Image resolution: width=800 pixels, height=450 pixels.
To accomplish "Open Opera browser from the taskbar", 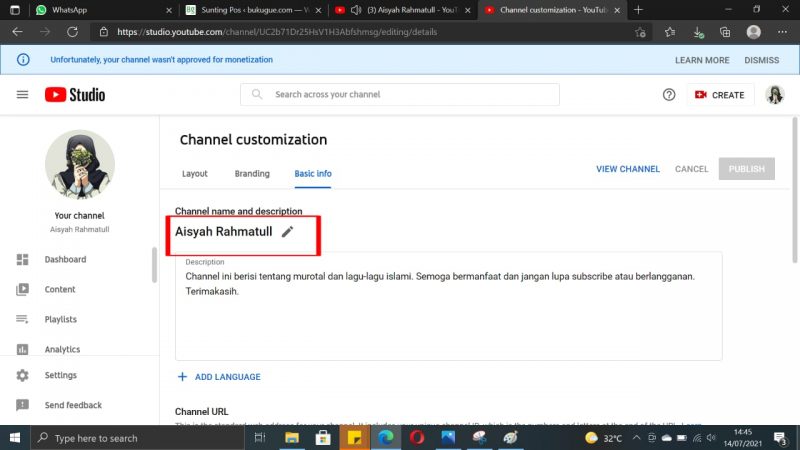I will click(417, 438).
